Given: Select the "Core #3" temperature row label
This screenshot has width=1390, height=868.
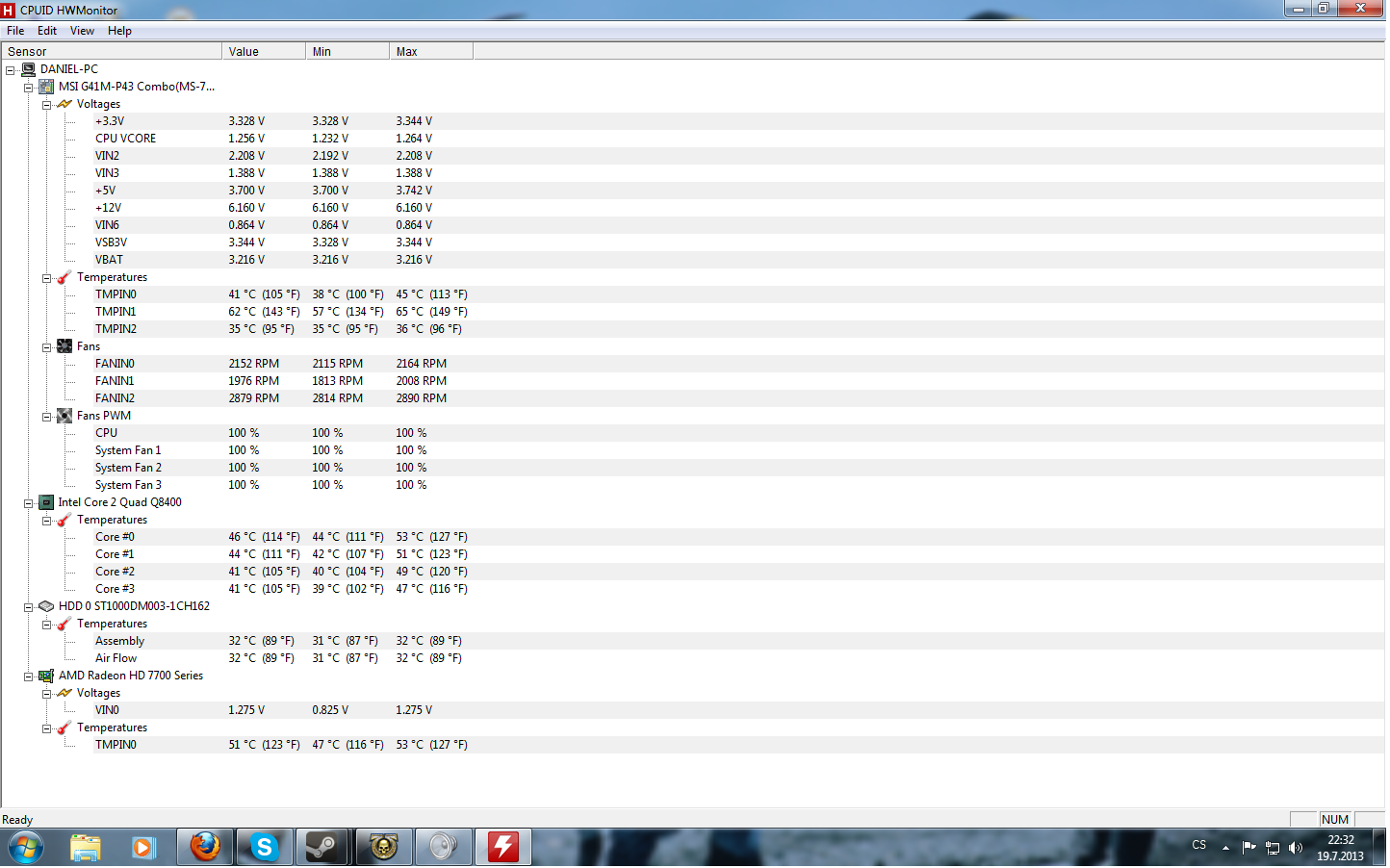Looking at the screenshot, I should (115, 589).
